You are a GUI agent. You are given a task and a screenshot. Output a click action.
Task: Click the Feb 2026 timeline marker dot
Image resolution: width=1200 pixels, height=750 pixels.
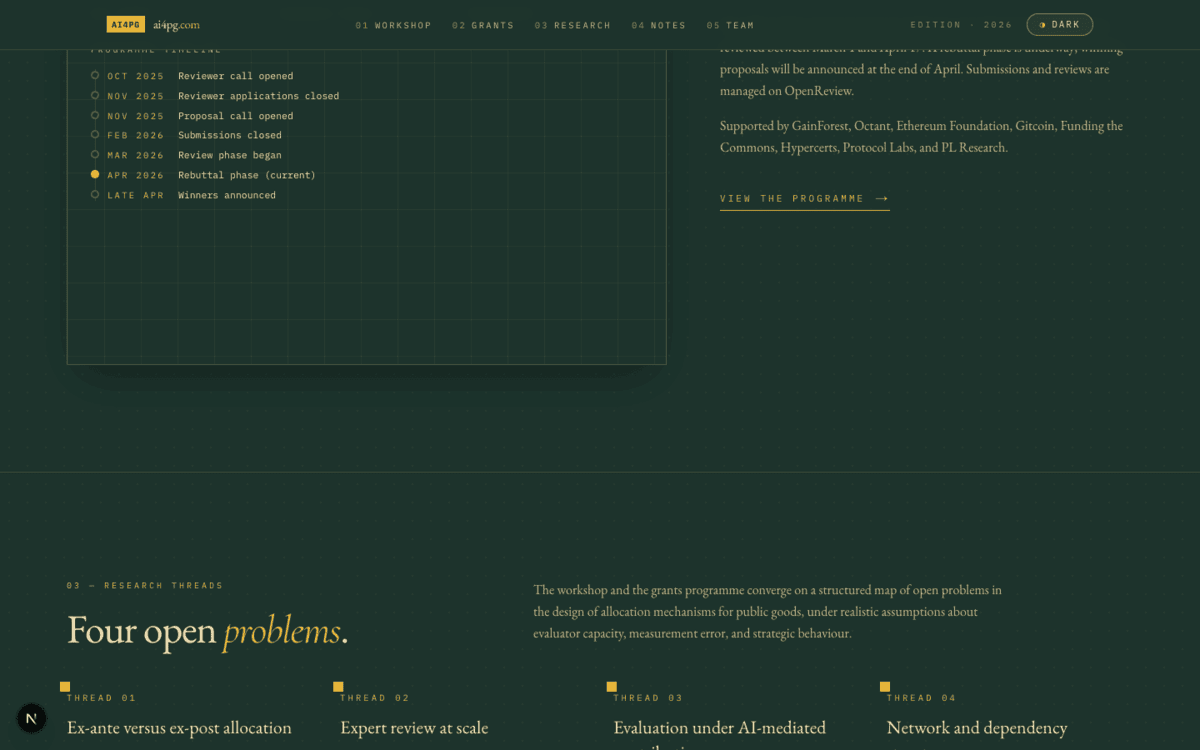[x=95, y=135]
